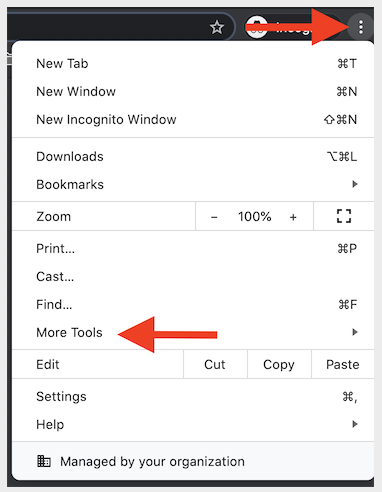
Task: Select the Print… menu item
Action: click(x=193, y=248)
